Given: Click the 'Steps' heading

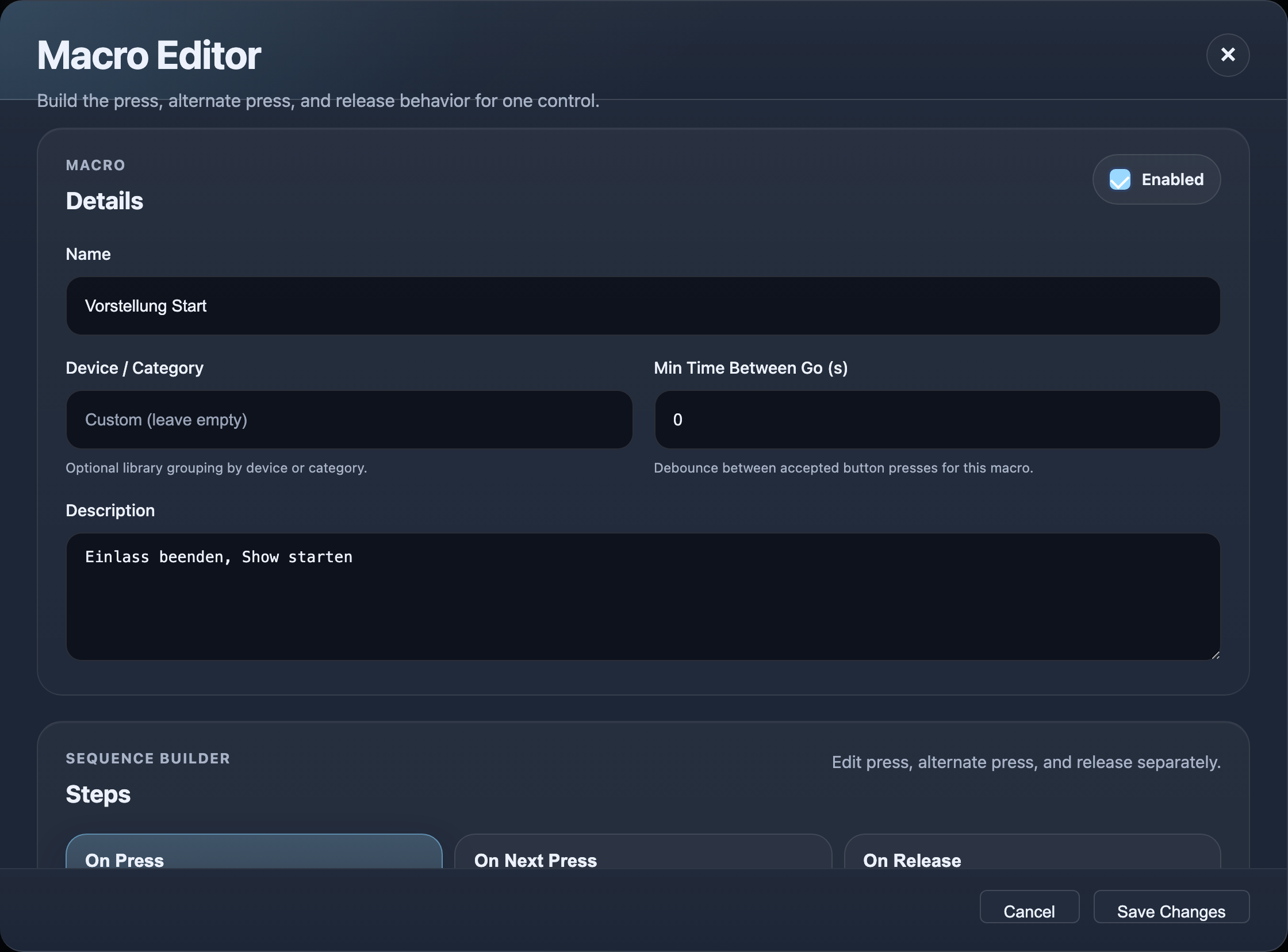Looking at the screenshot, I should tap(98, 794).
